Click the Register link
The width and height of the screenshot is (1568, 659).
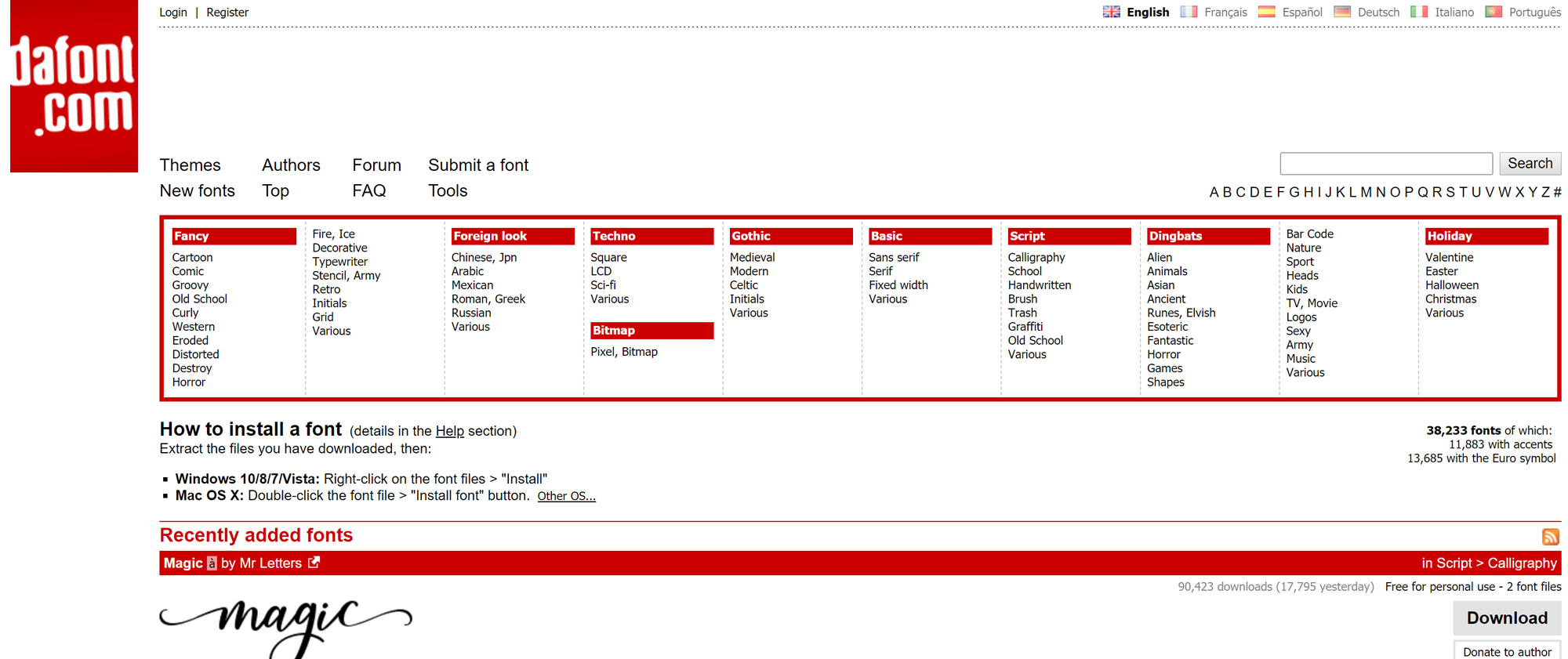(227, 13)
